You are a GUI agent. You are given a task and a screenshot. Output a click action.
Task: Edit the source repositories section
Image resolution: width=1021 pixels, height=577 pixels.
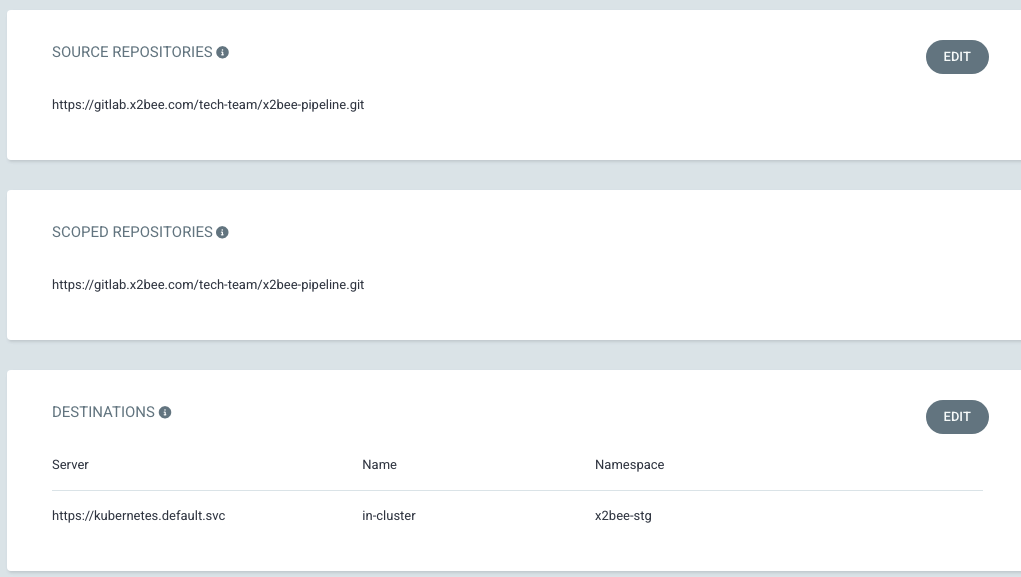[x=957, y=57]
